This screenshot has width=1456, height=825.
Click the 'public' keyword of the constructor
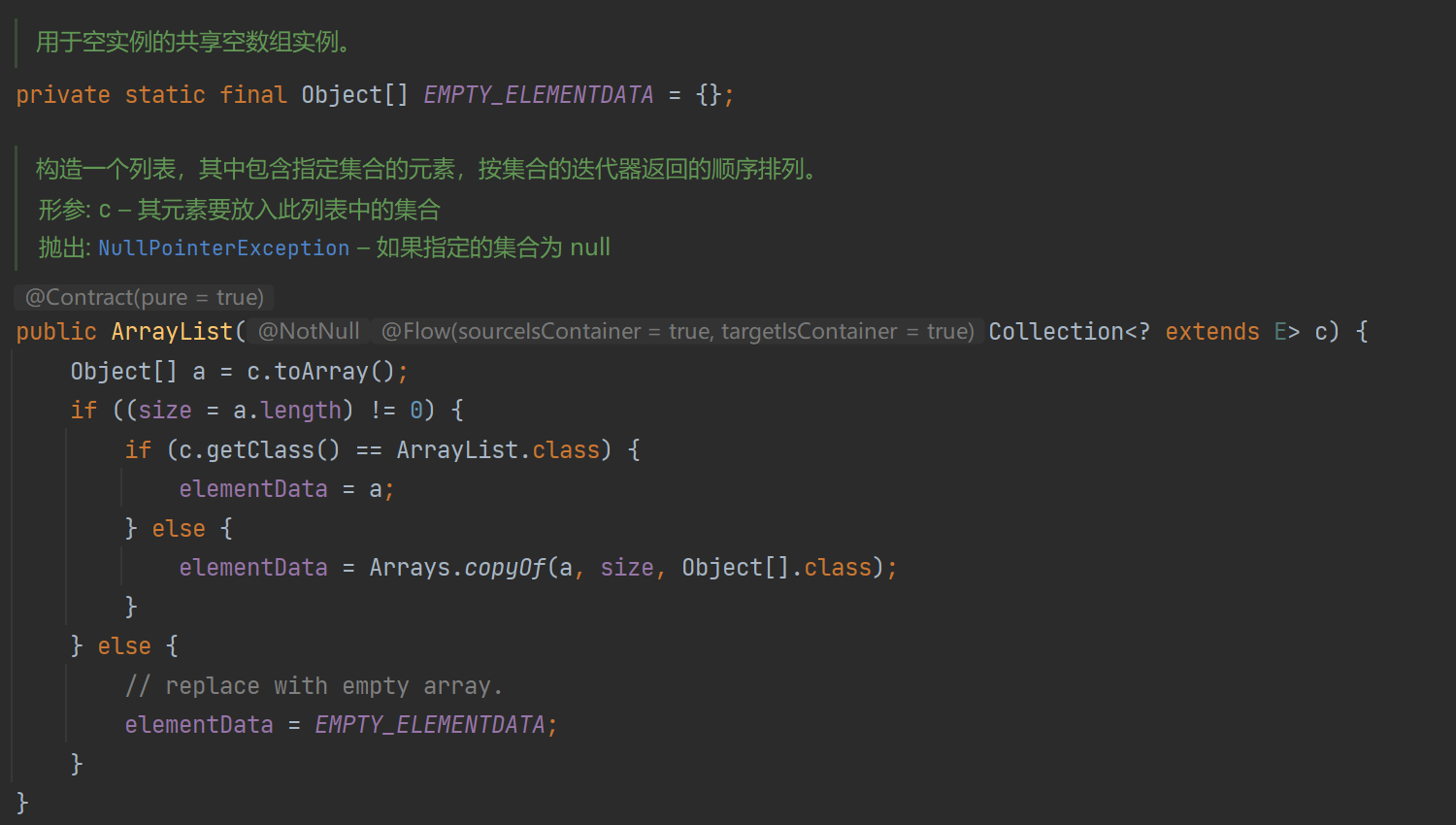56,331
